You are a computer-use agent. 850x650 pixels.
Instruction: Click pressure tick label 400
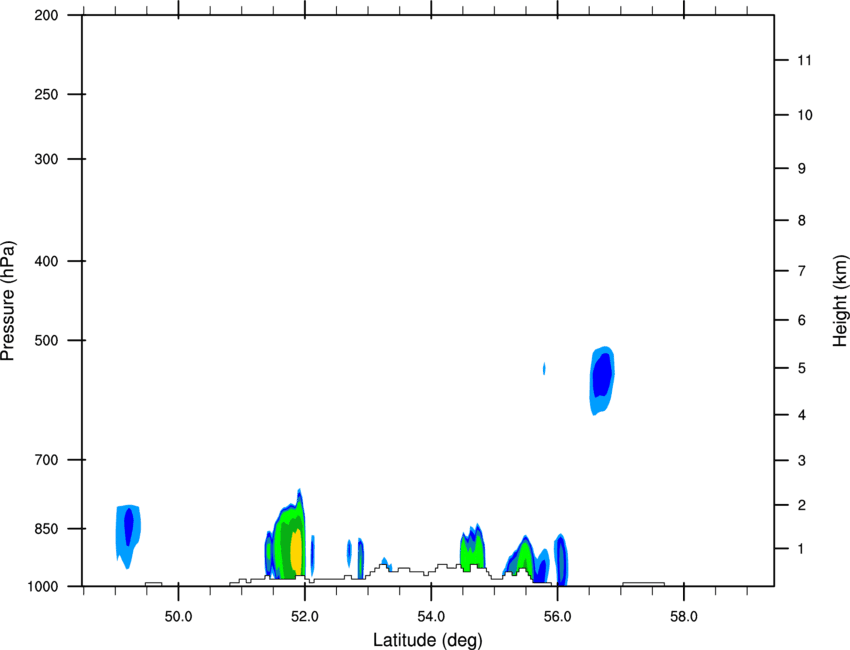(46, 261)
